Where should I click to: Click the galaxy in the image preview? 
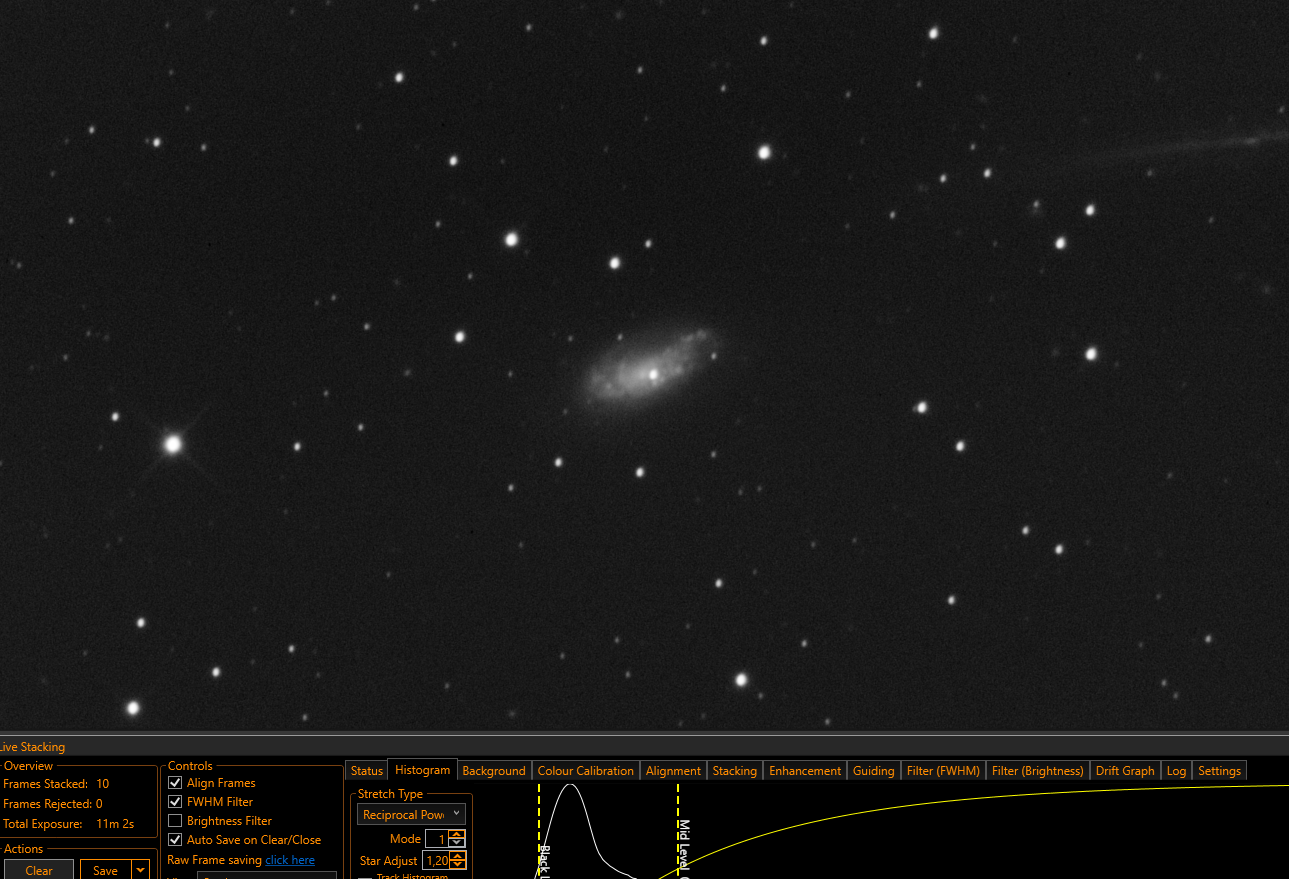coord(648,368)
